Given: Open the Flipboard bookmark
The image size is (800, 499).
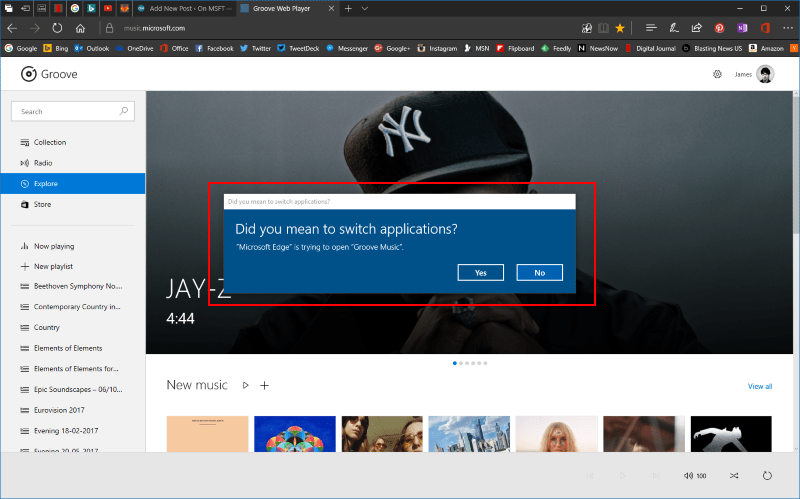Looking at the screenshot, I should 515,48.
